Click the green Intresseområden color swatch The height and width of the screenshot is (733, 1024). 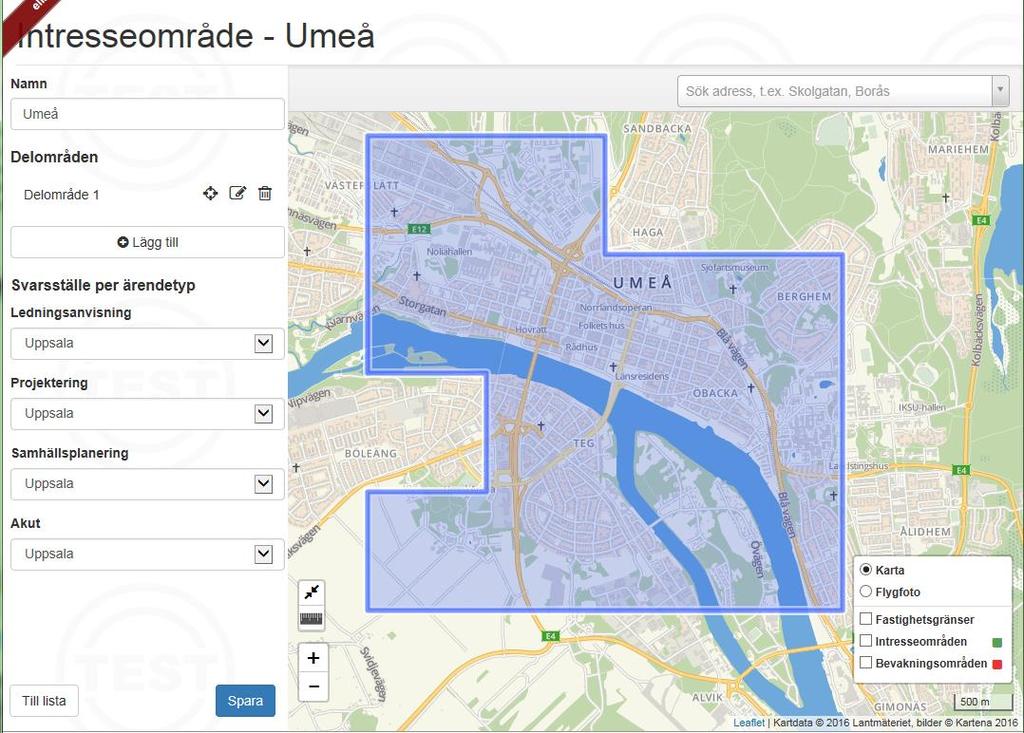pyautogui.click(x=997, y=642)
